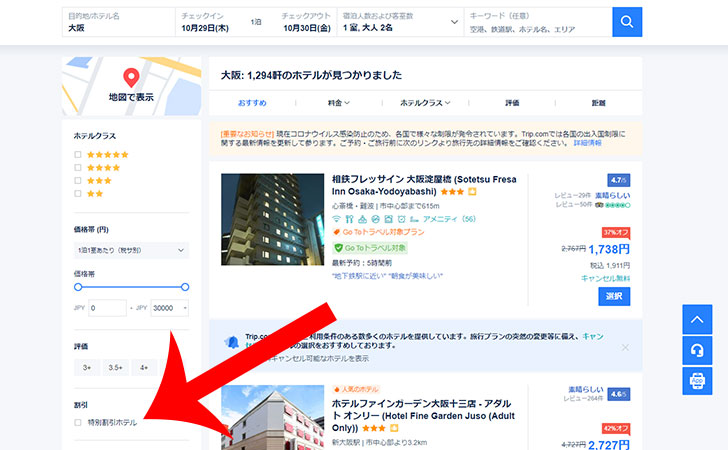
Task: Select the 4+ rating filter
Action: (x=144, y=367)
